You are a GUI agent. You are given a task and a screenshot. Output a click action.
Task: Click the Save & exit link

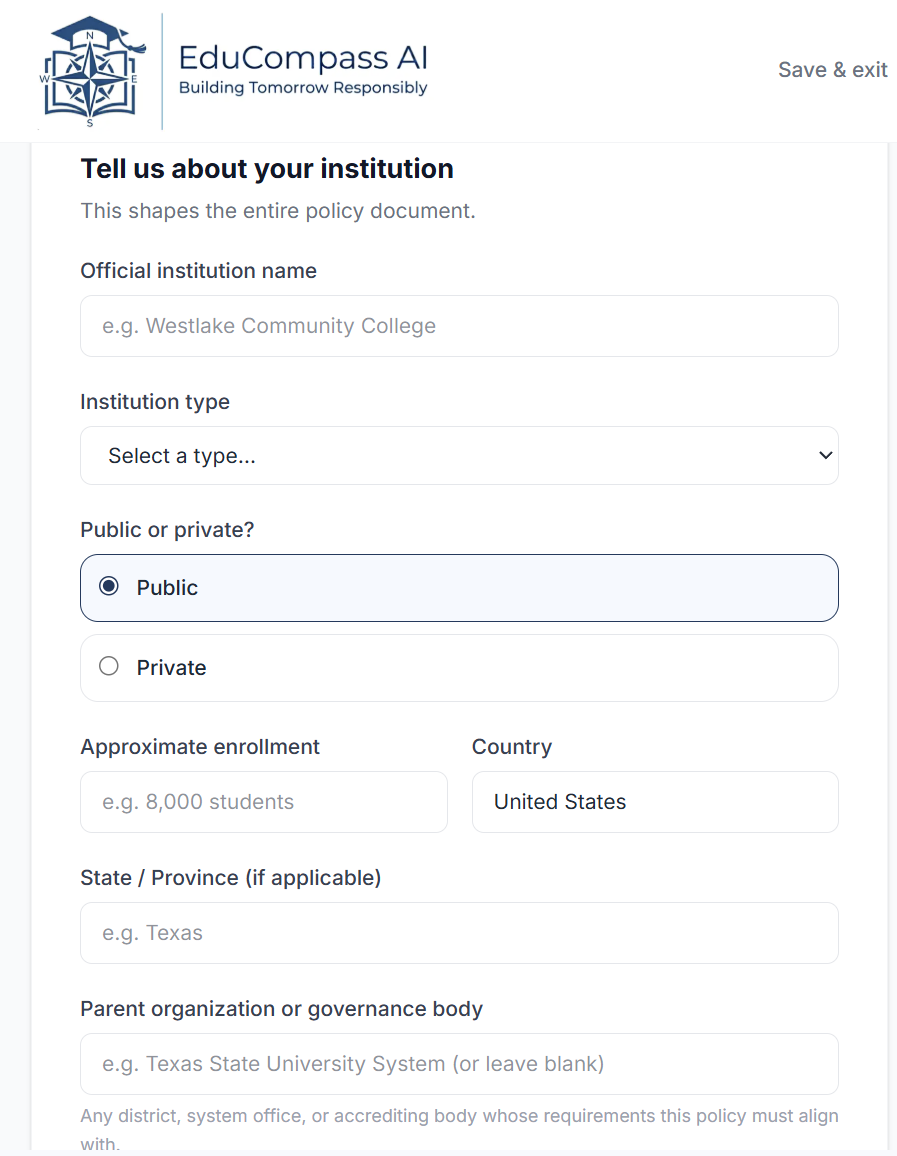[x=833, y=70]
